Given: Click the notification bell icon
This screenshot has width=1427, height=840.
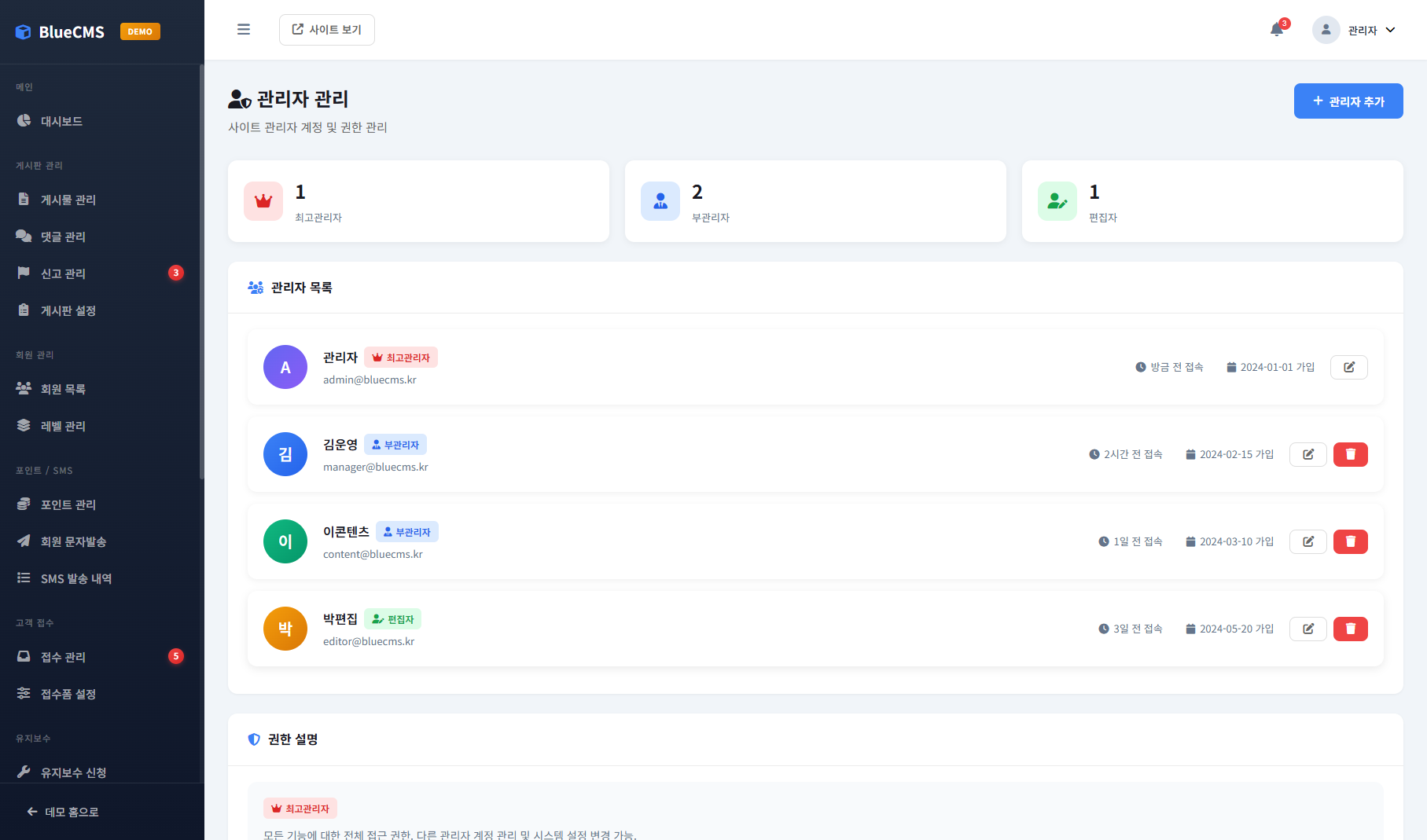Looking at the screenshot, I should [1277, 30].
